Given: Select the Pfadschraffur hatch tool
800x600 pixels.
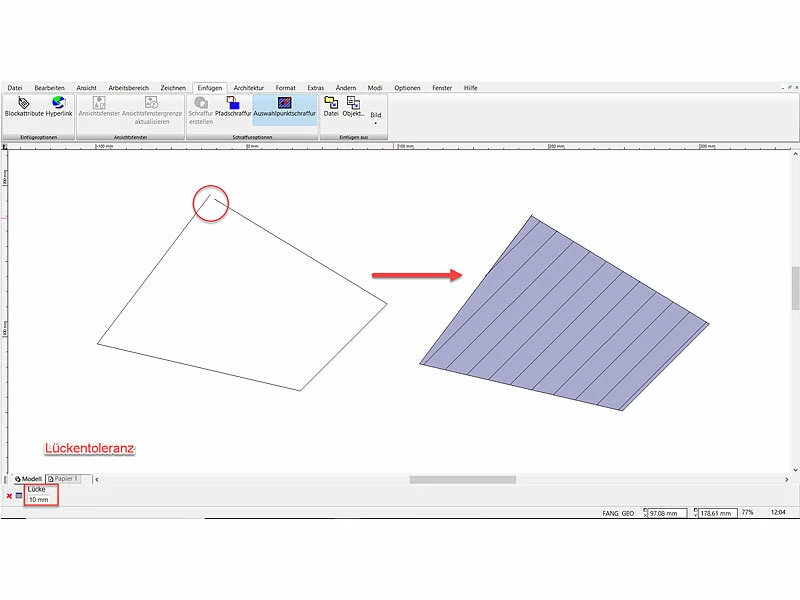Looking at the screenshot, I should coord(232,103).
